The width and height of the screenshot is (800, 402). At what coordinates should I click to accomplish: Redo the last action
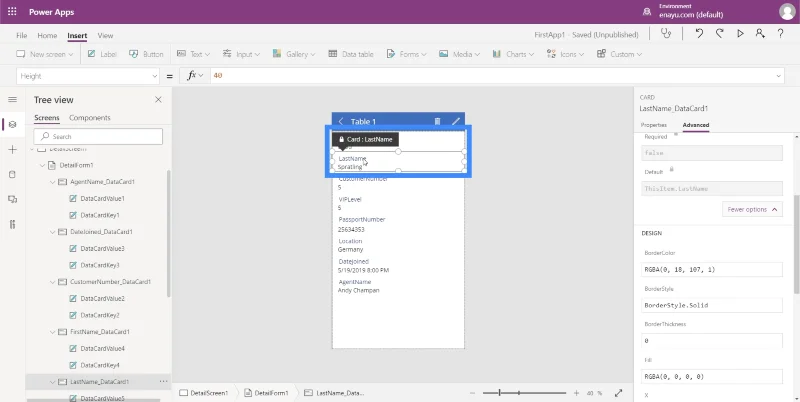(x=719, y=34)
